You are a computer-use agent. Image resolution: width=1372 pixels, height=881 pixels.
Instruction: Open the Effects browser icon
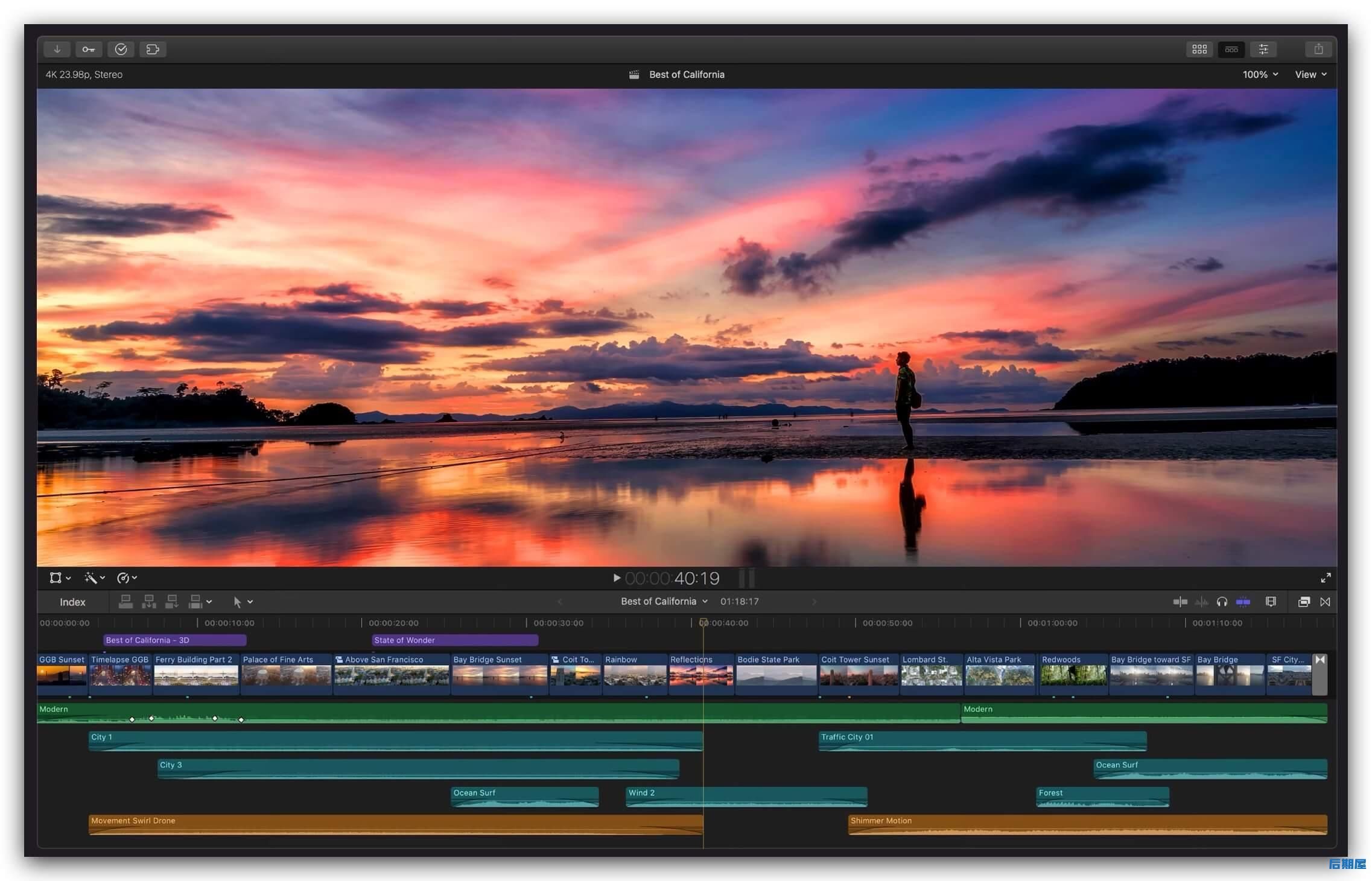point(1304,602)
